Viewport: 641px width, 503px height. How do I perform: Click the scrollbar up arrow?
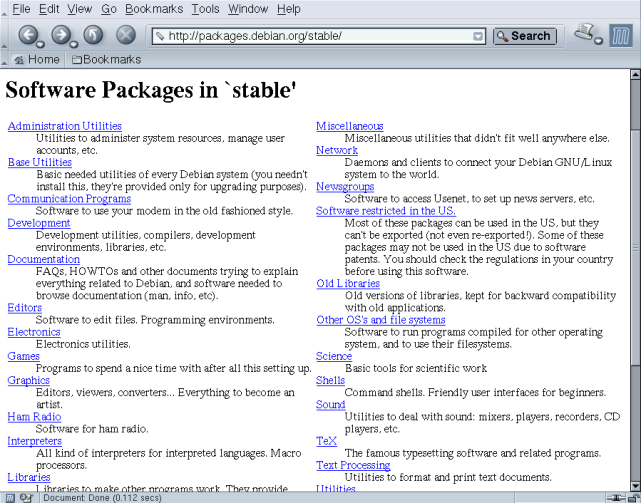click(x=635, y=74)
